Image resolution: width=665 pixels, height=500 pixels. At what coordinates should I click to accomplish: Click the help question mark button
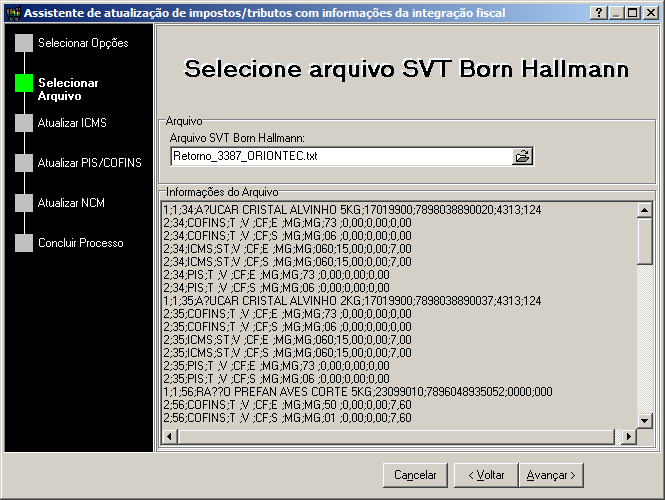(x=598, y=12)
